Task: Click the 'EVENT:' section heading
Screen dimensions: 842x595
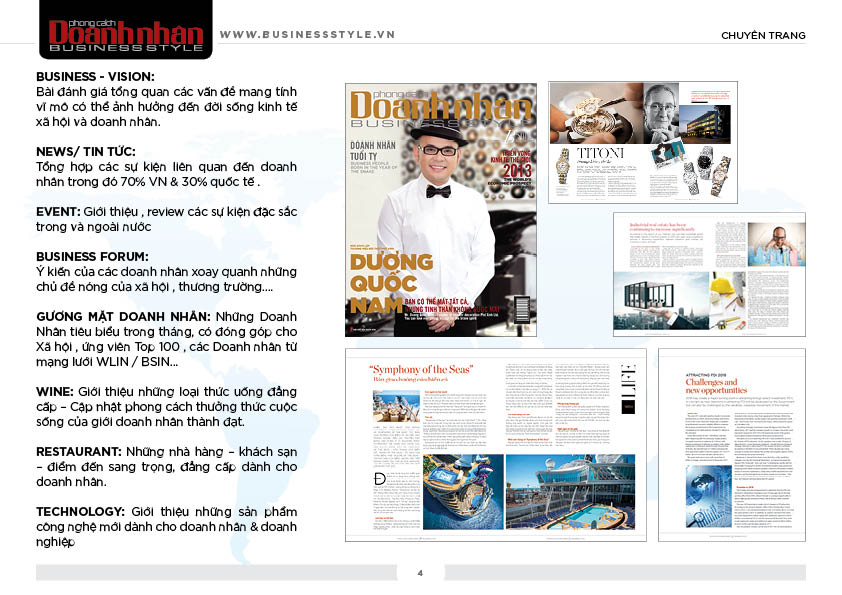Action: 58,212
